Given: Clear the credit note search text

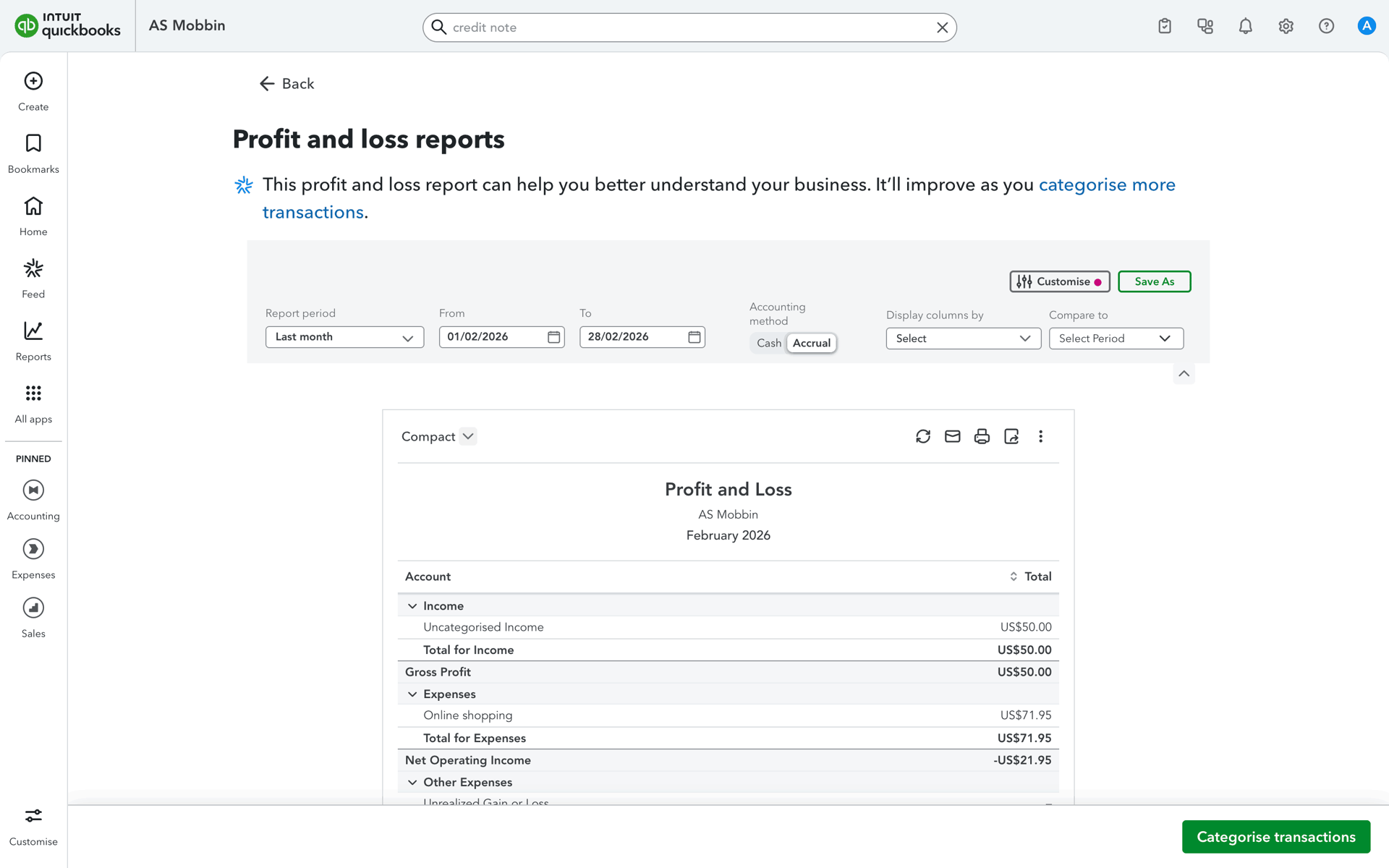Looking at the screenshot, I should [942, 27].
